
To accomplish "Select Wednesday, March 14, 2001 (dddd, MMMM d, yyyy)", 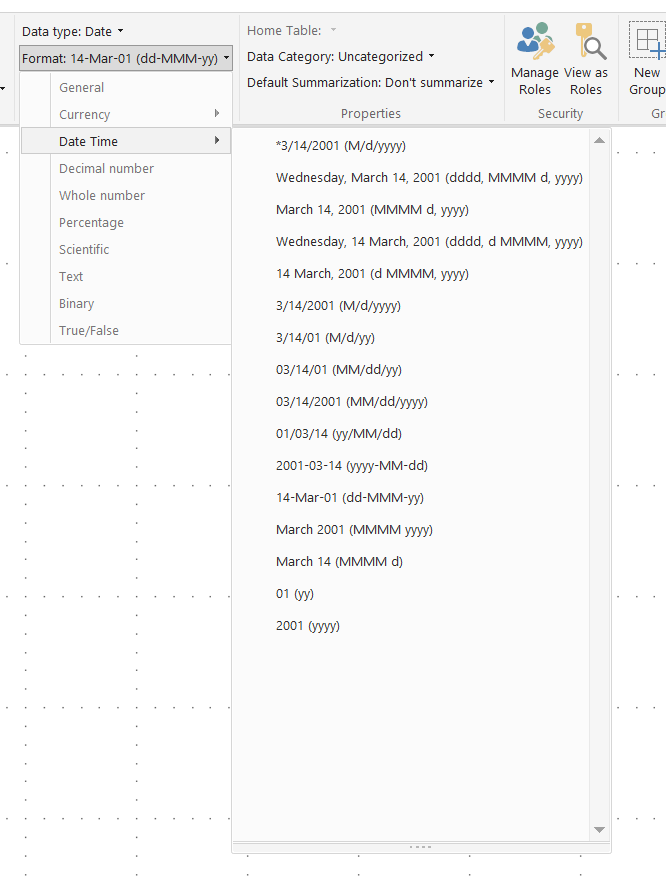I will (x=412, y=178).
